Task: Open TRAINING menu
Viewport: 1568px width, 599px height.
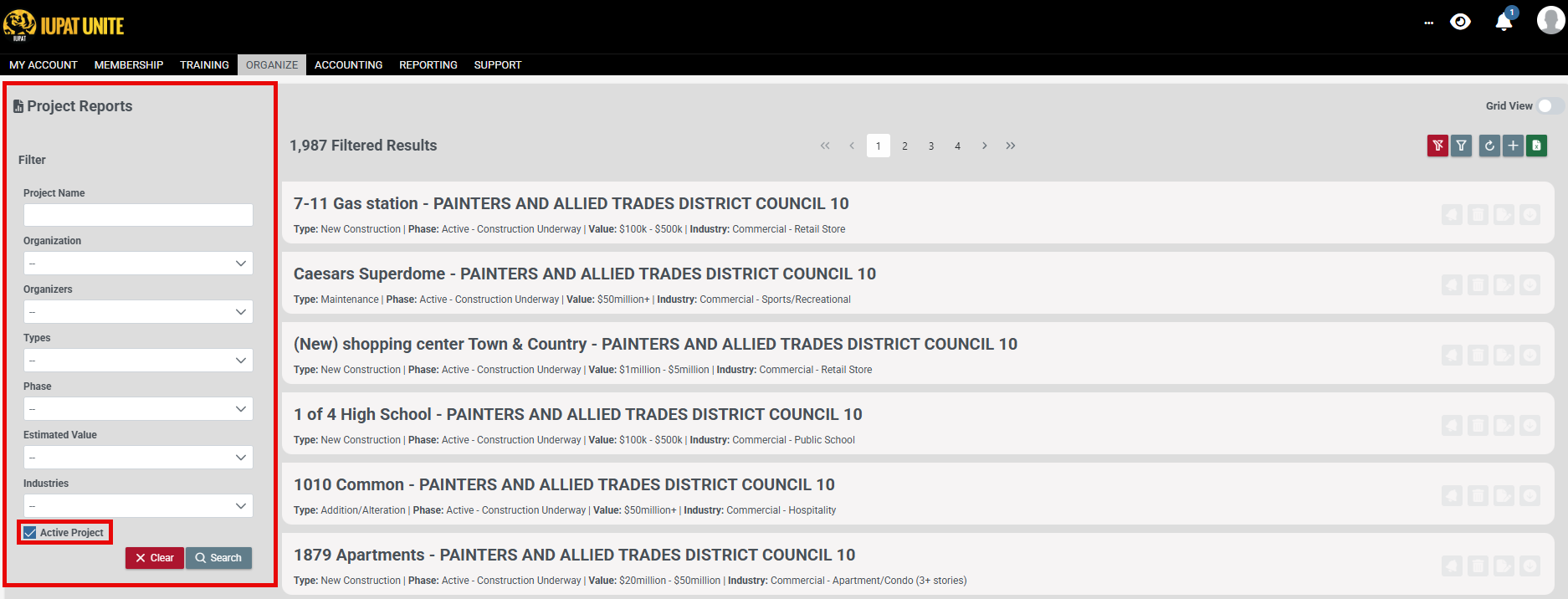Action: 204,64
